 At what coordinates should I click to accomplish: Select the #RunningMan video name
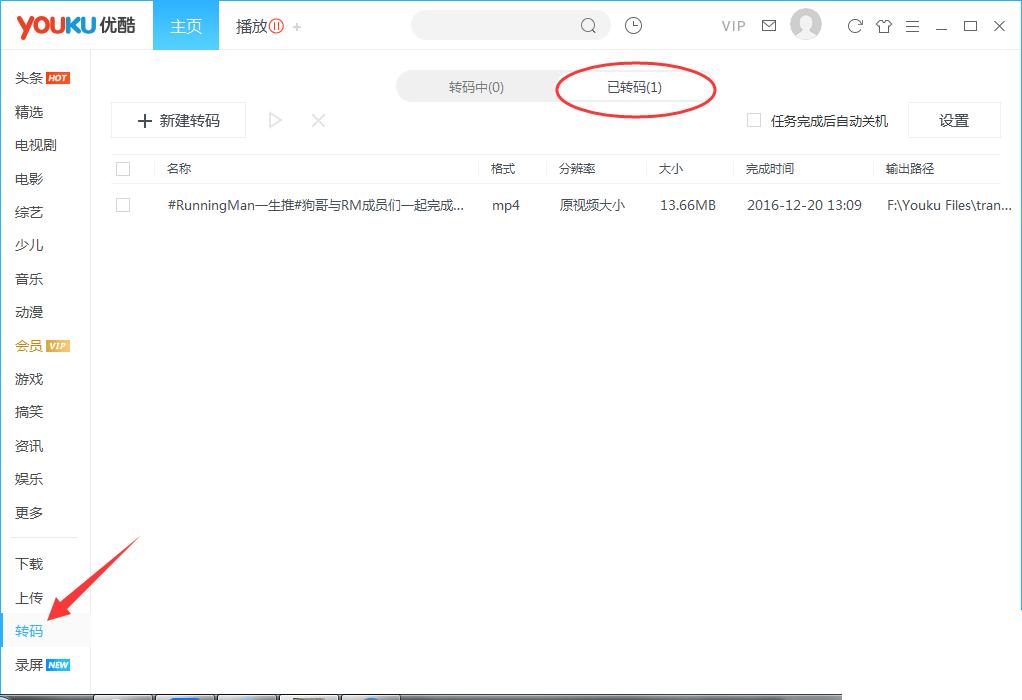coord(315,205)
